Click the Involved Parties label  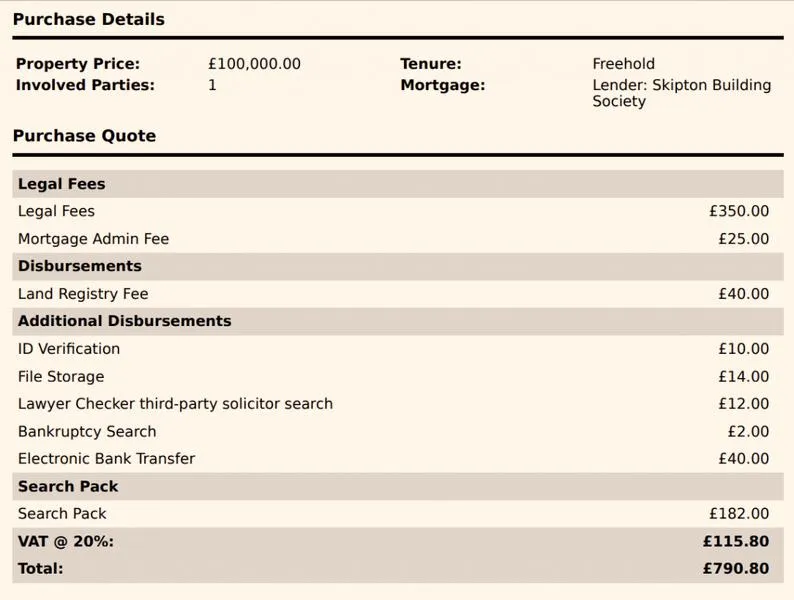tap(85, 85)
